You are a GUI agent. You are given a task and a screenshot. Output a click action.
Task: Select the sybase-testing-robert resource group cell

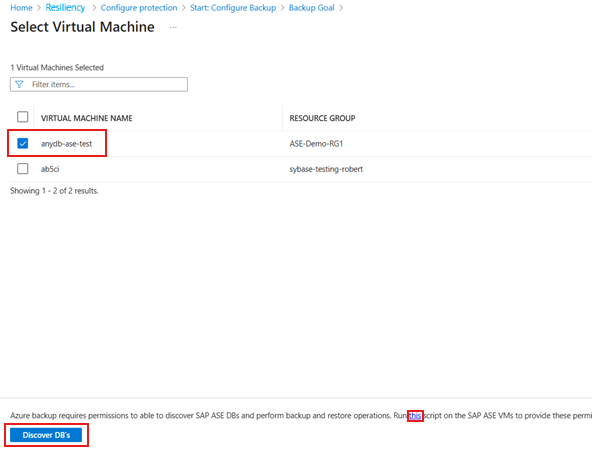click(326, 169)
